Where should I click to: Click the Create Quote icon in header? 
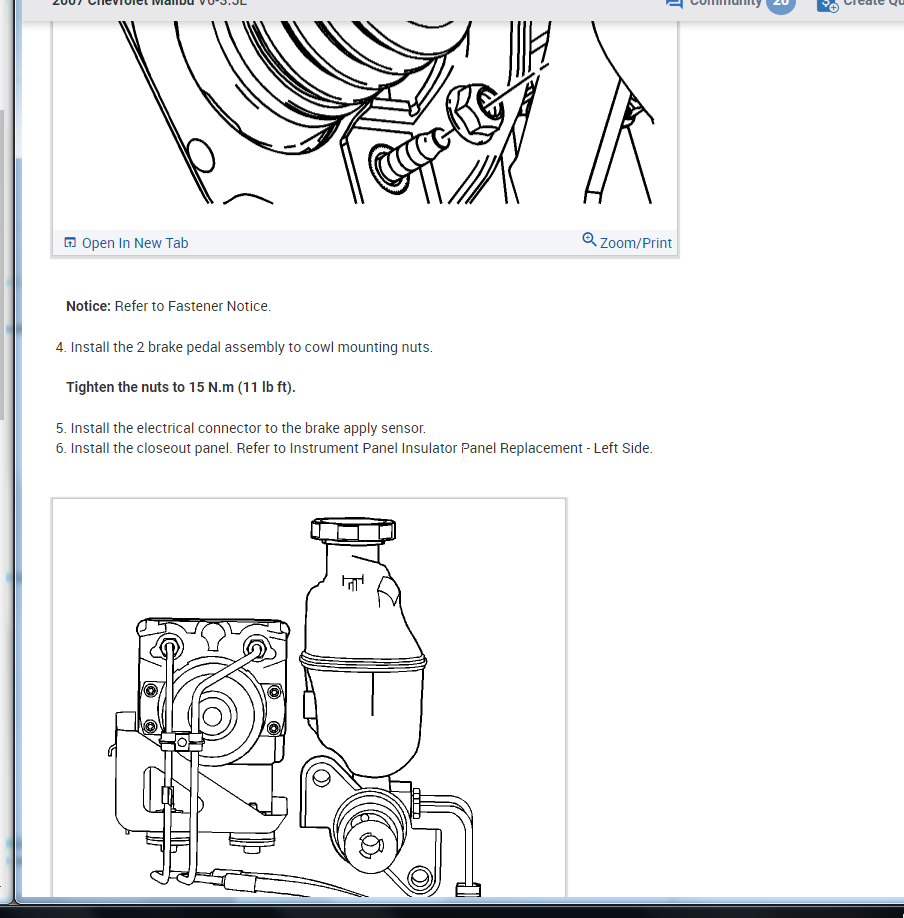(827, 5)
